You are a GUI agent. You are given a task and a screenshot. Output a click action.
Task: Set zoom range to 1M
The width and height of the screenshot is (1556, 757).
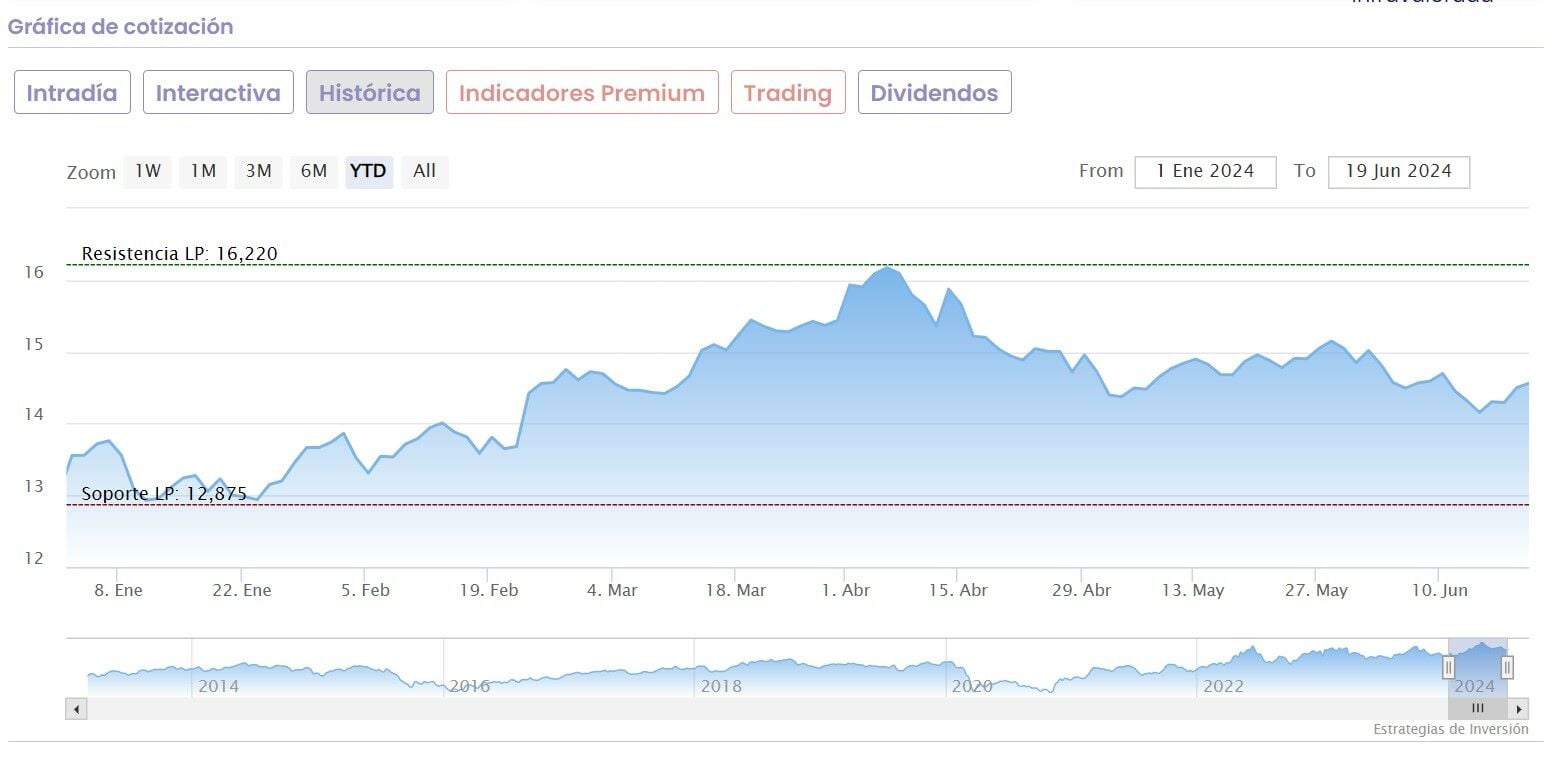(203, 171)
